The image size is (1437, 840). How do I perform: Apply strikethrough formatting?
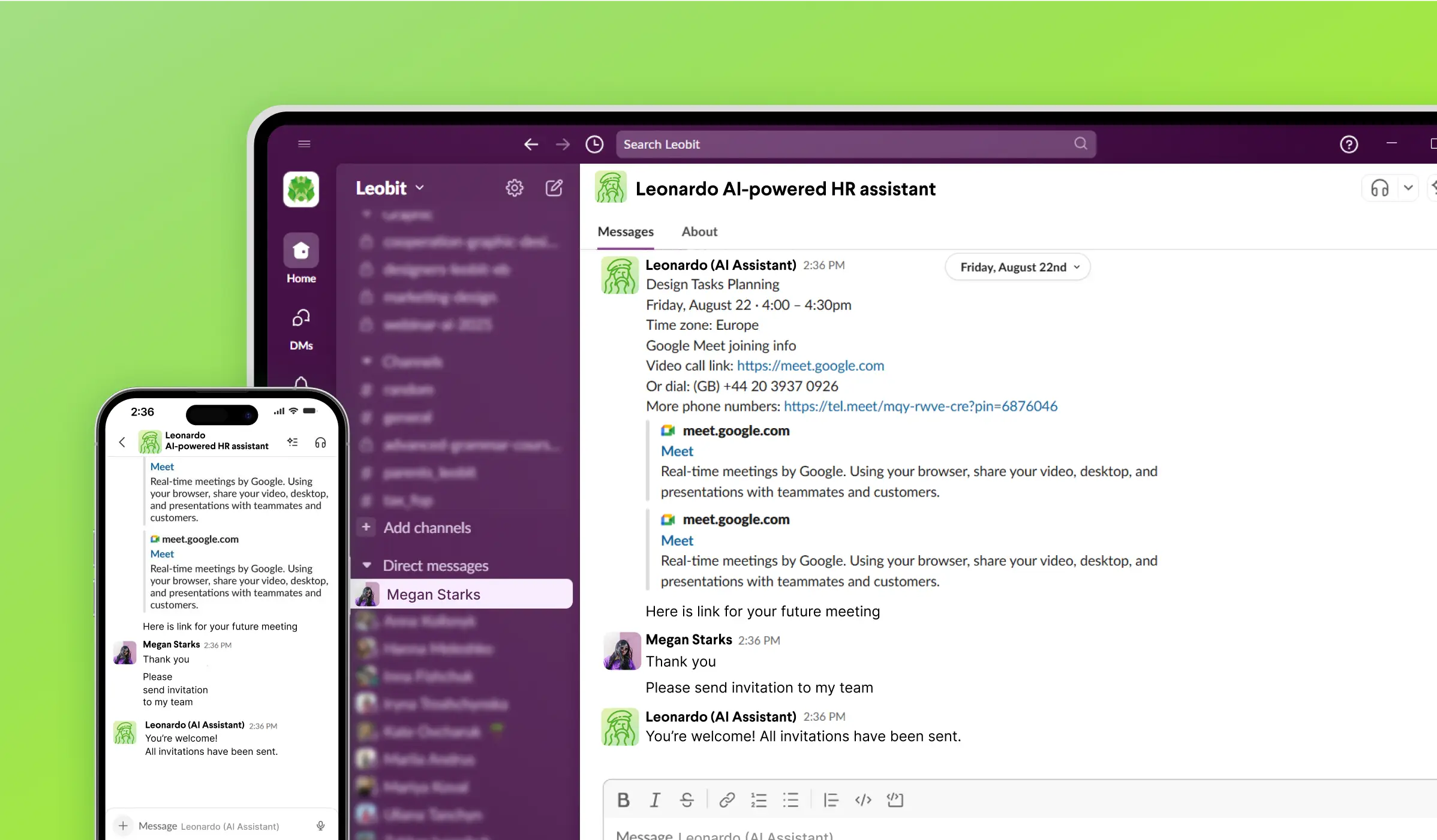687,800
